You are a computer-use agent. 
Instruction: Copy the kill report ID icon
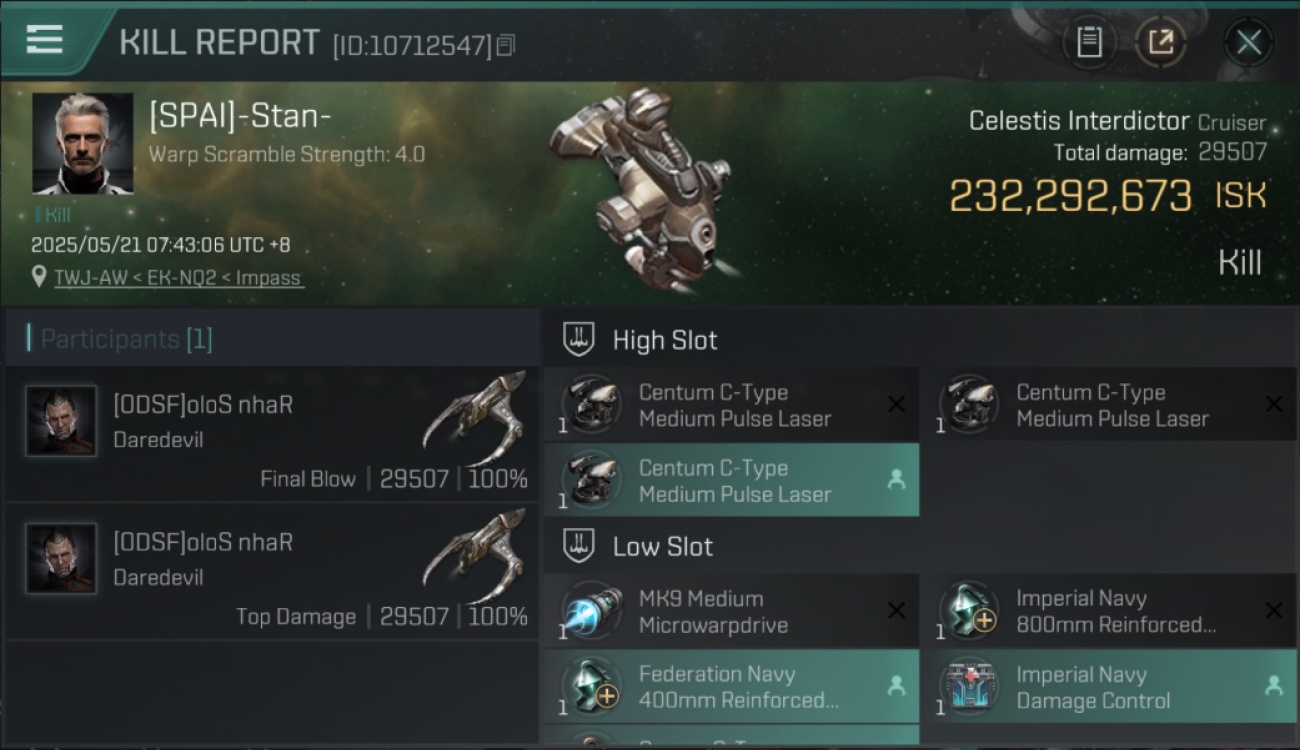tap(506, 45)
